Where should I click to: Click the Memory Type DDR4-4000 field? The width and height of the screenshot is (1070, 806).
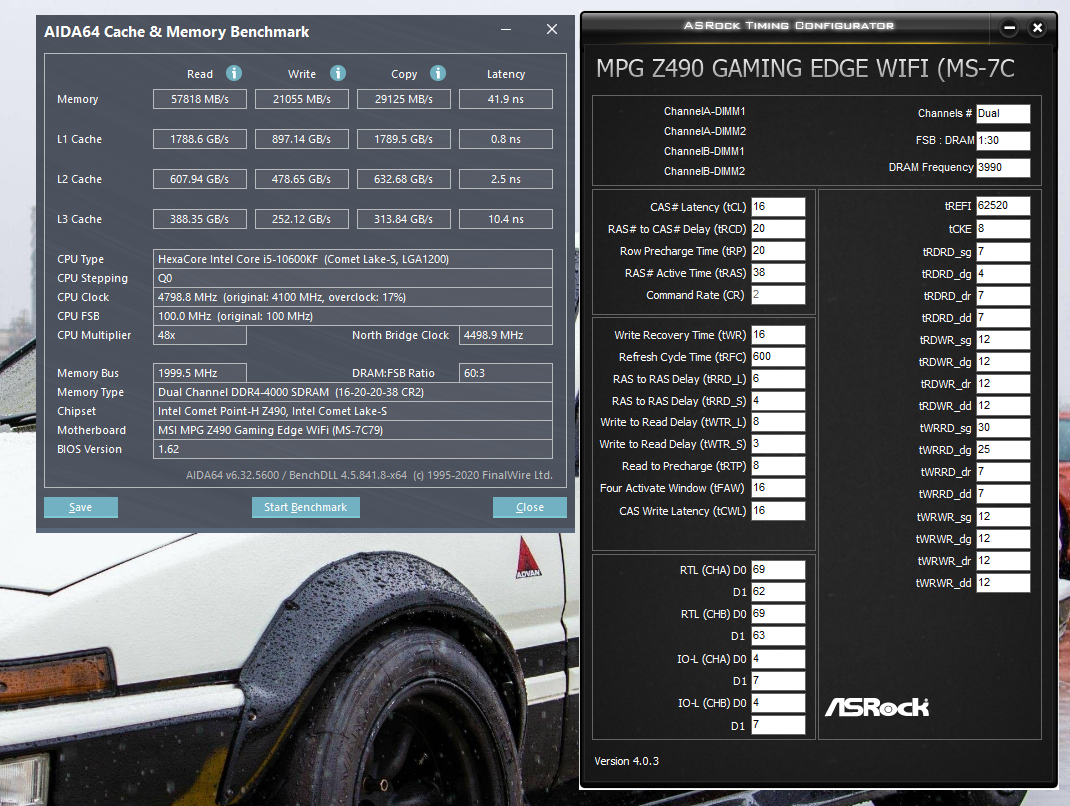tap(353, 392)
